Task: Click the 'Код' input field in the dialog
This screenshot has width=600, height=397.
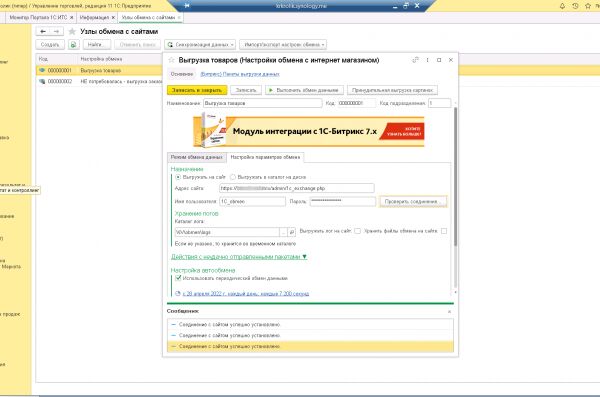Action: 356,103
